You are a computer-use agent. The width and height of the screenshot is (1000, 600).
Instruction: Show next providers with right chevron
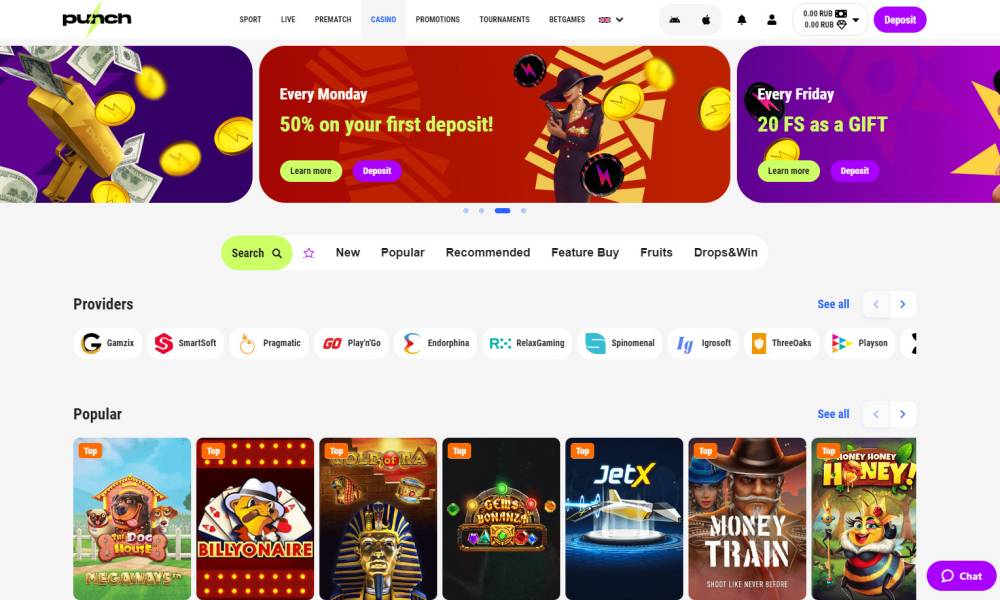click(x=902, y=304)
